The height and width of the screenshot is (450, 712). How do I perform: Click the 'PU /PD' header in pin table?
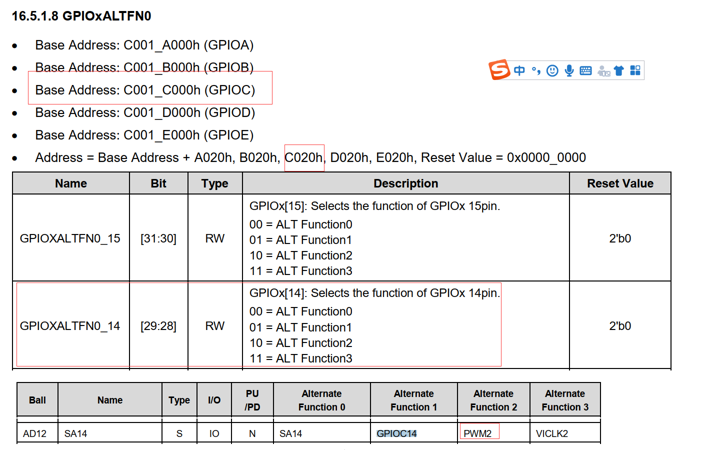point(252,400)
